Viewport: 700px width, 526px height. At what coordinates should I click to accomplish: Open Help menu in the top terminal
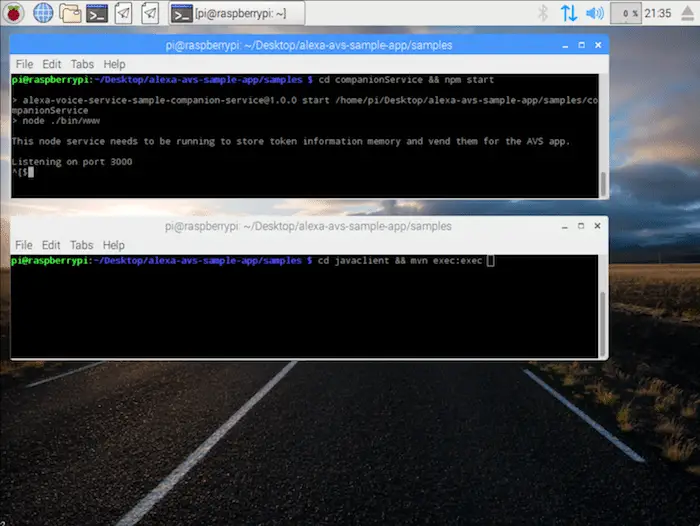[114, 64]
